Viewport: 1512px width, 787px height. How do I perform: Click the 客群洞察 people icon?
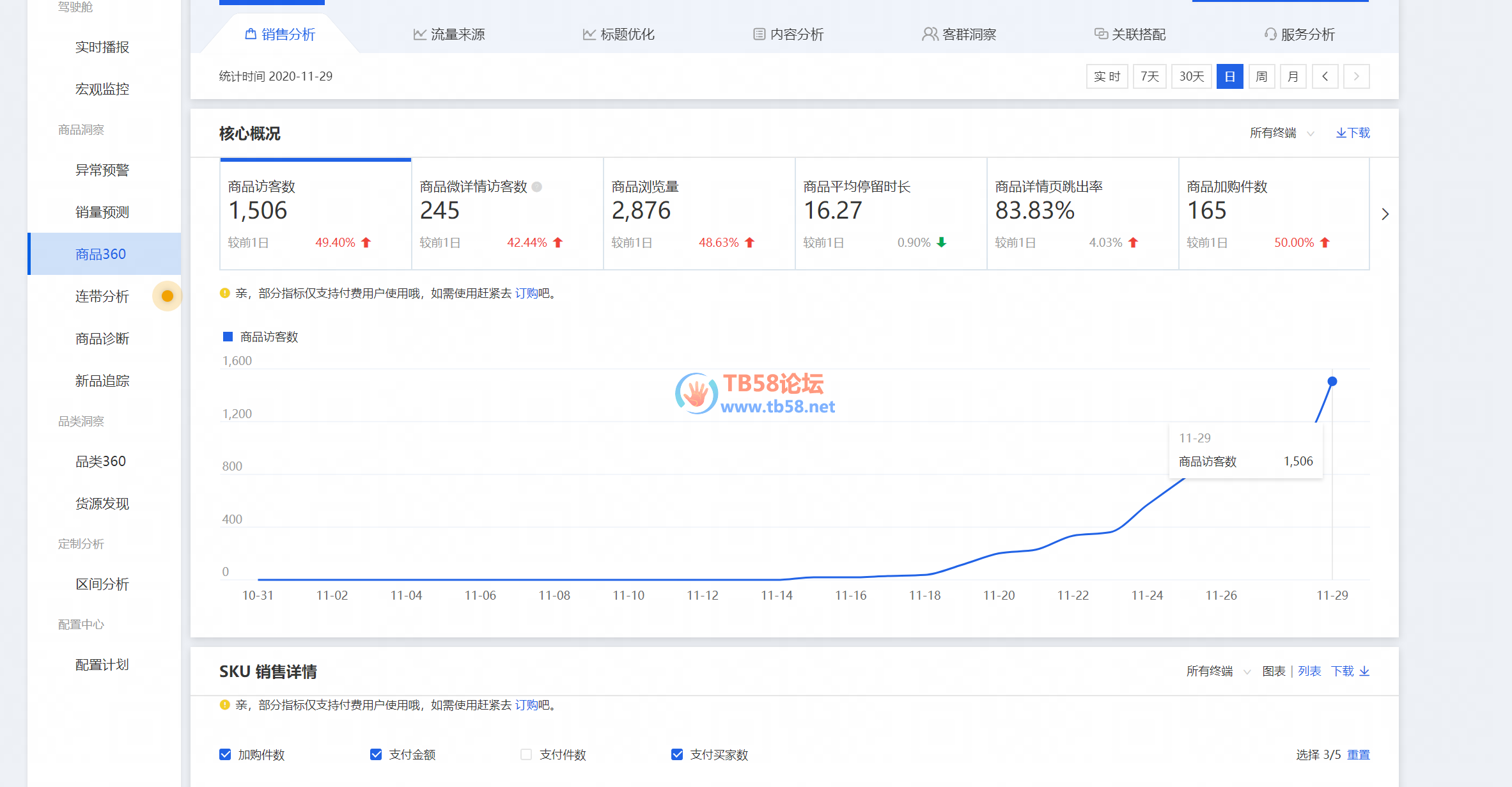click(x=930, y=35)
